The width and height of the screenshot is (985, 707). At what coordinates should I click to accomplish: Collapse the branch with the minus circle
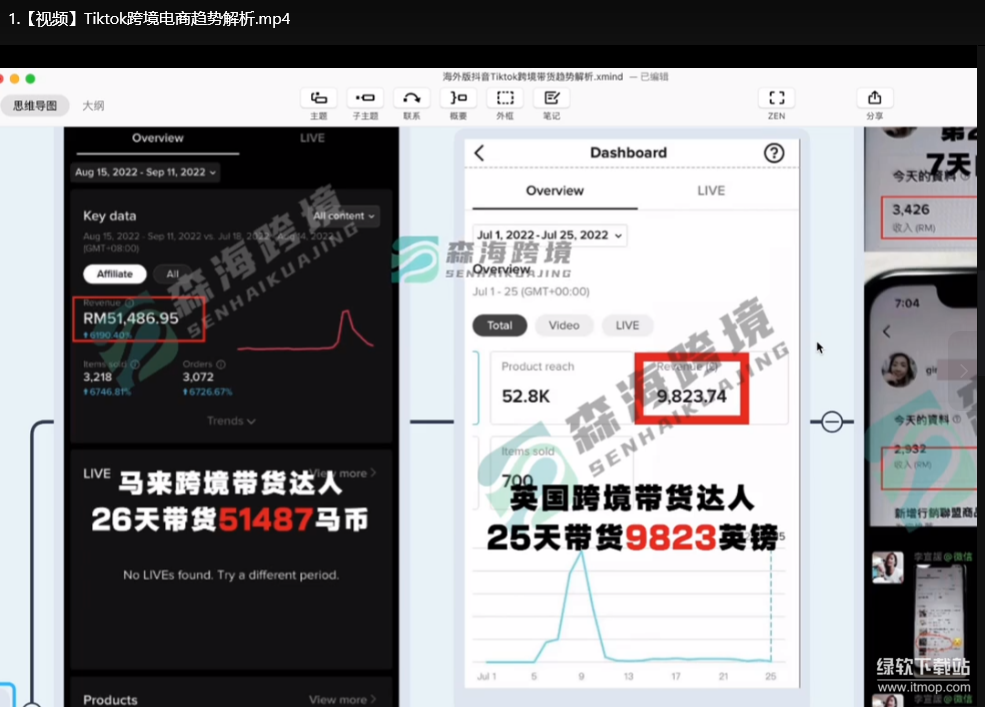832,422
